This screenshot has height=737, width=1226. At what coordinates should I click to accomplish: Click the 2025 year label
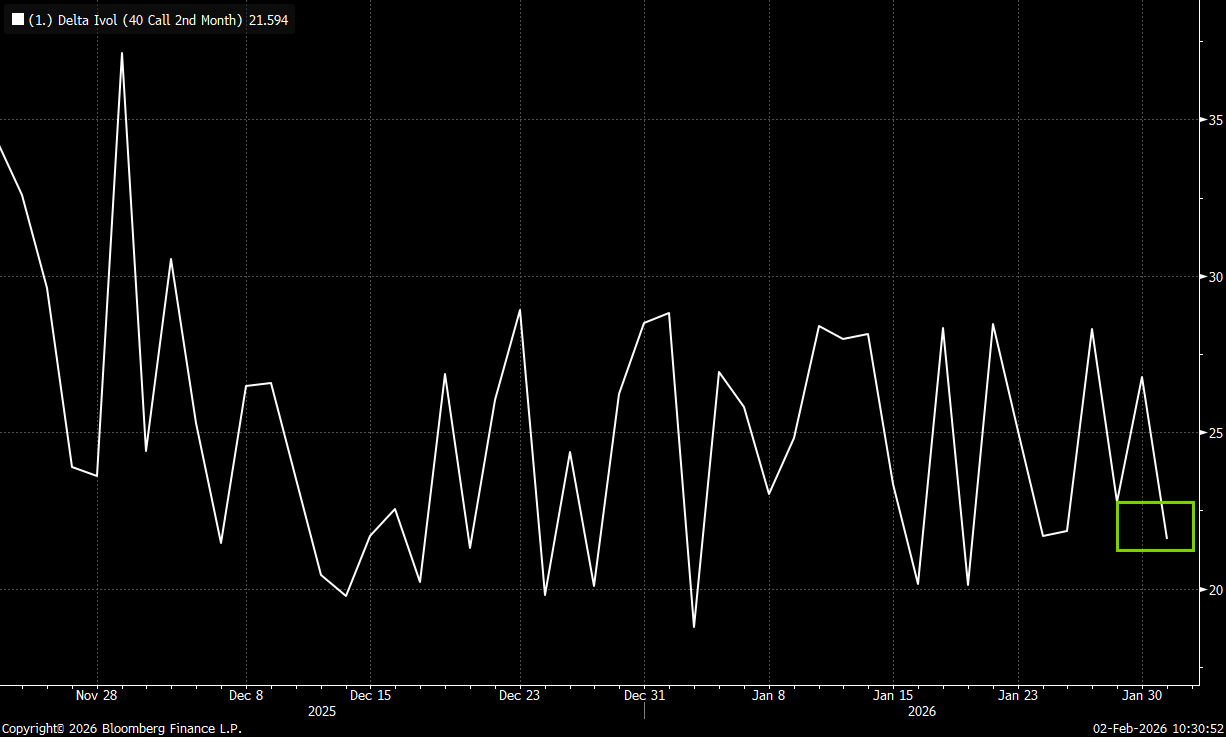tap(322, 712)
